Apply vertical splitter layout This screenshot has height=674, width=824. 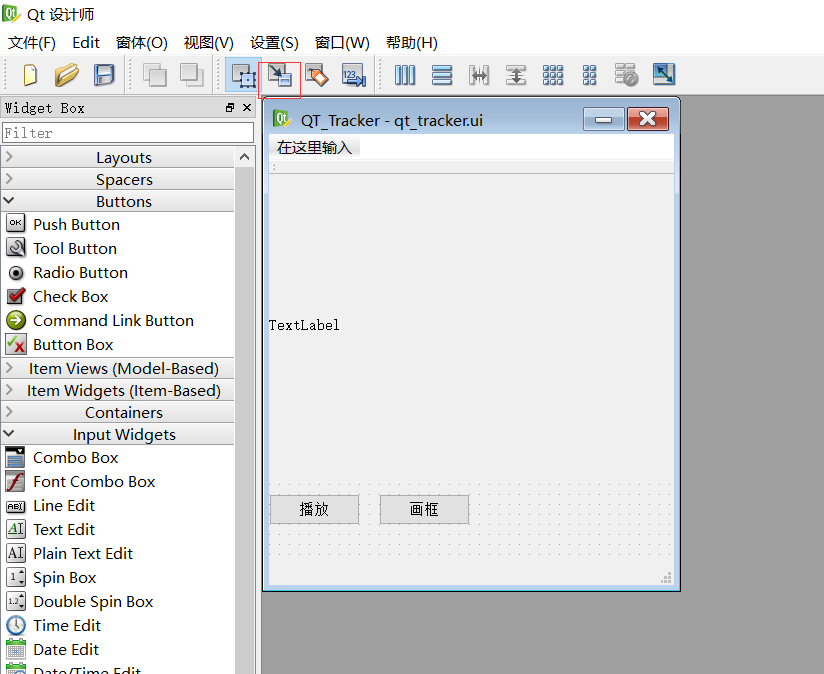click(x=516, y=75)
